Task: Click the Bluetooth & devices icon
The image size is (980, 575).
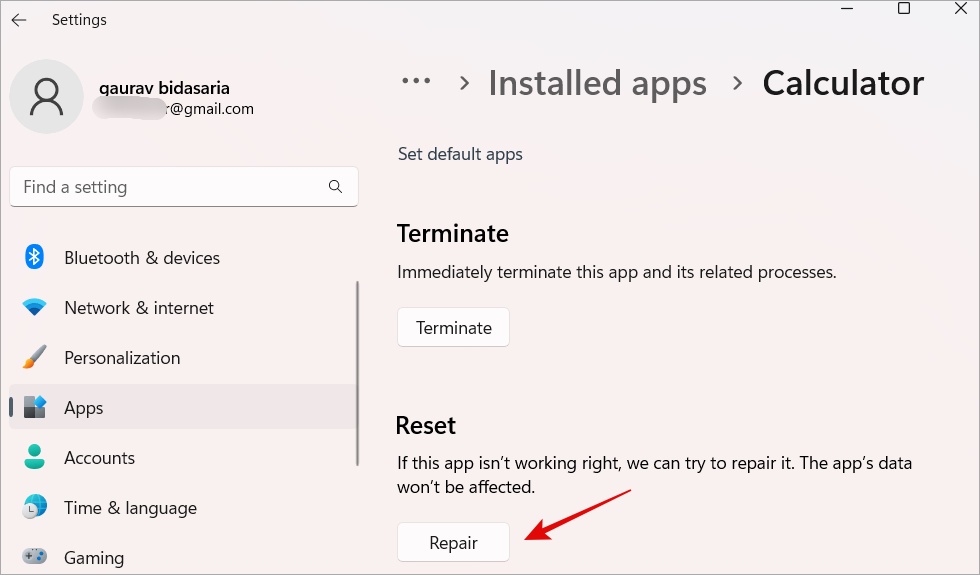Action: pyautogui.click(x=35, y=258)
